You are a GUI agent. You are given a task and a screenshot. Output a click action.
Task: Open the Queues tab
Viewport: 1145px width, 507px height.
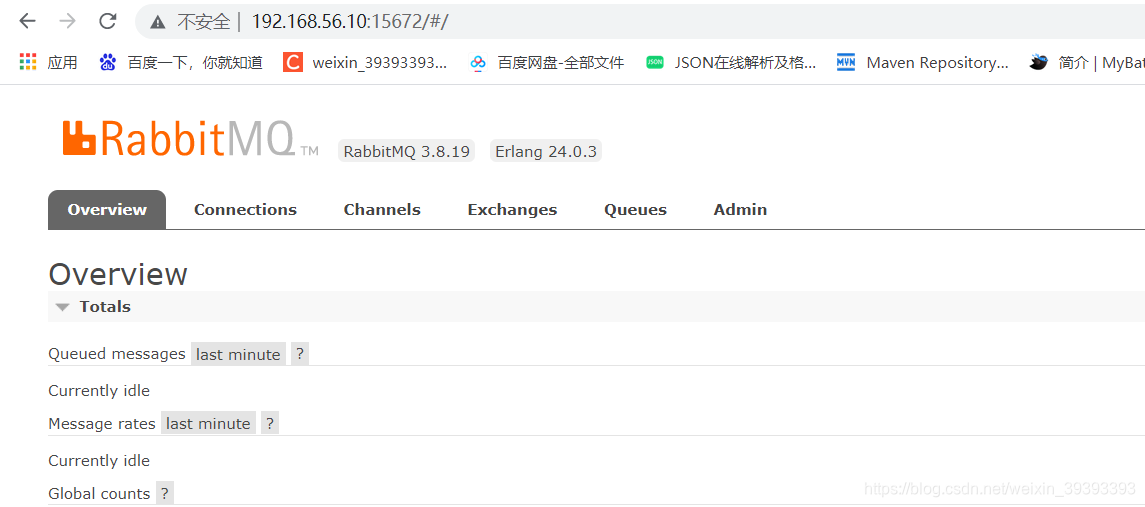pos(635,210)
